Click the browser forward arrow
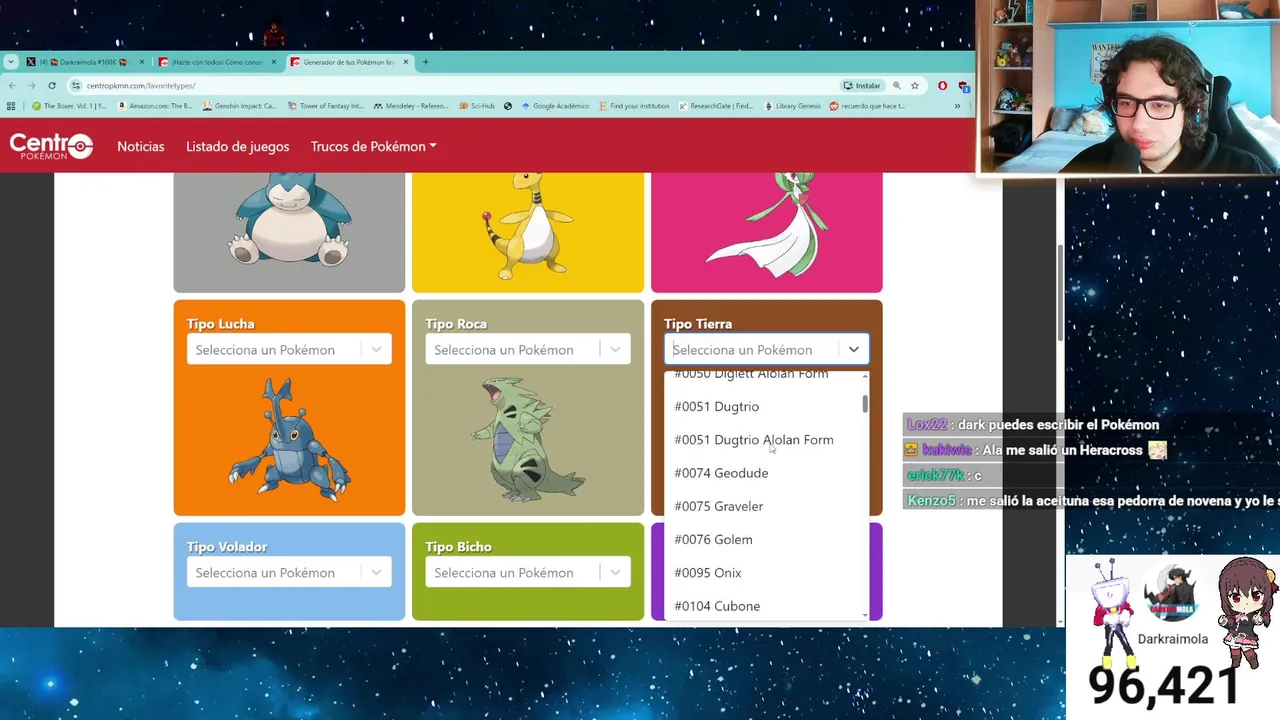The width and height of the screenshot is (1280, 720). 32,86
